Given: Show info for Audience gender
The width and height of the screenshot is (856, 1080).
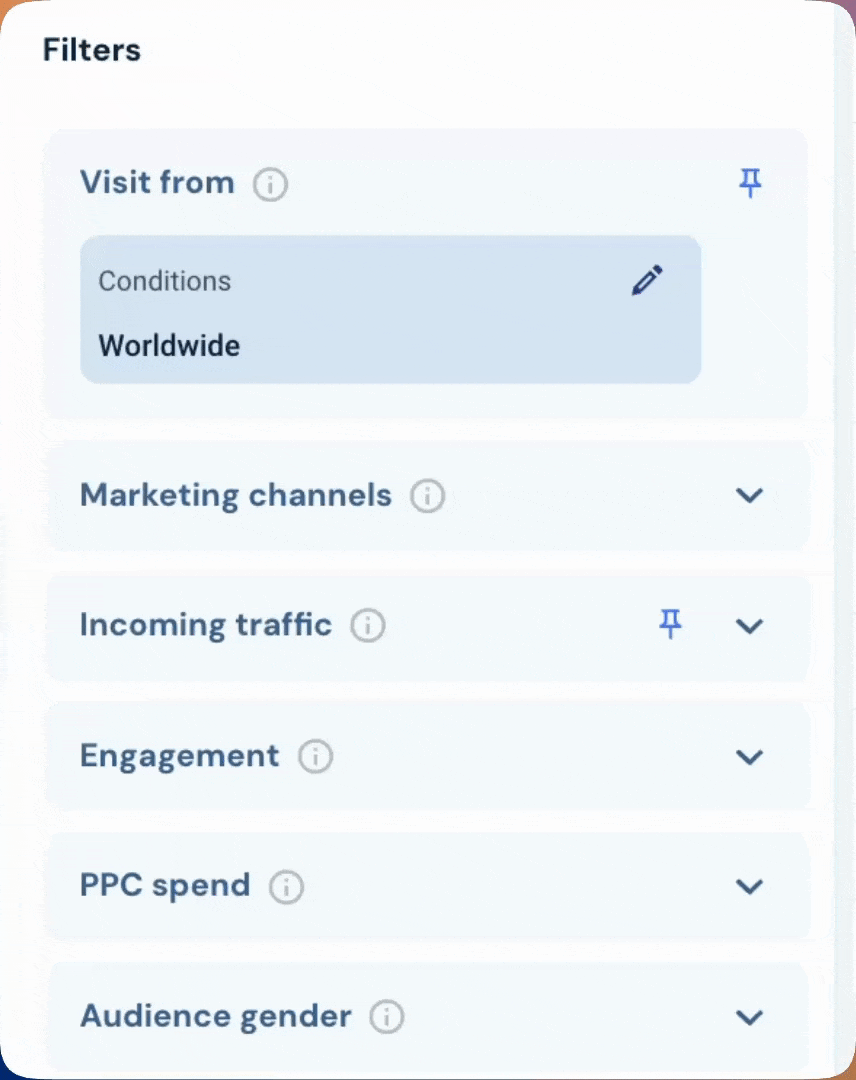Looking at the screenshot, I should click(386, 1017).
